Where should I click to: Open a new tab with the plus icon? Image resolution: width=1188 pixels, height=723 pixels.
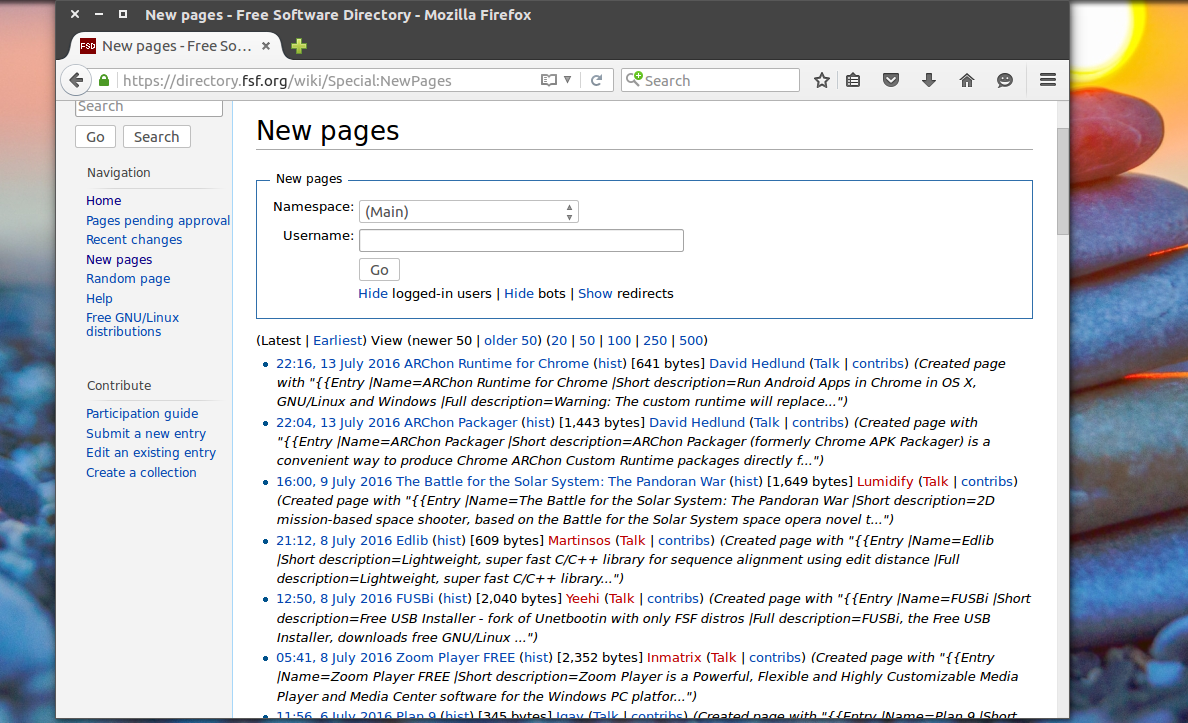[x=298, y=46]
